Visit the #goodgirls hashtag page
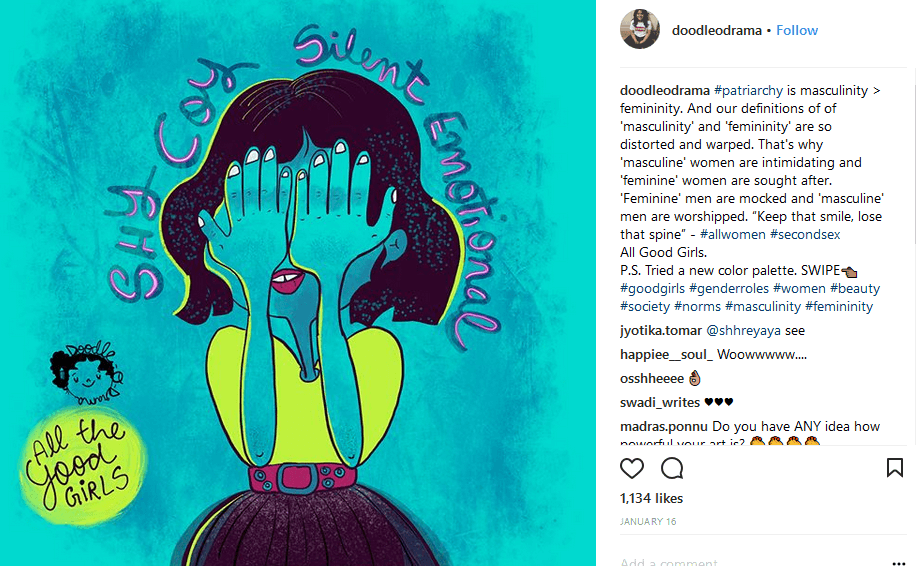This screenshot has width=916, height=566. [x=652, y=289]
